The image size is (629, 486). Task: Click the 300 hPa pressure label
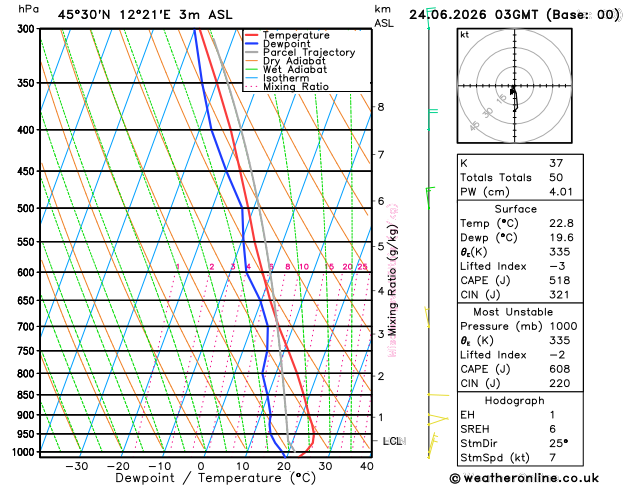[x=28, y=29]
